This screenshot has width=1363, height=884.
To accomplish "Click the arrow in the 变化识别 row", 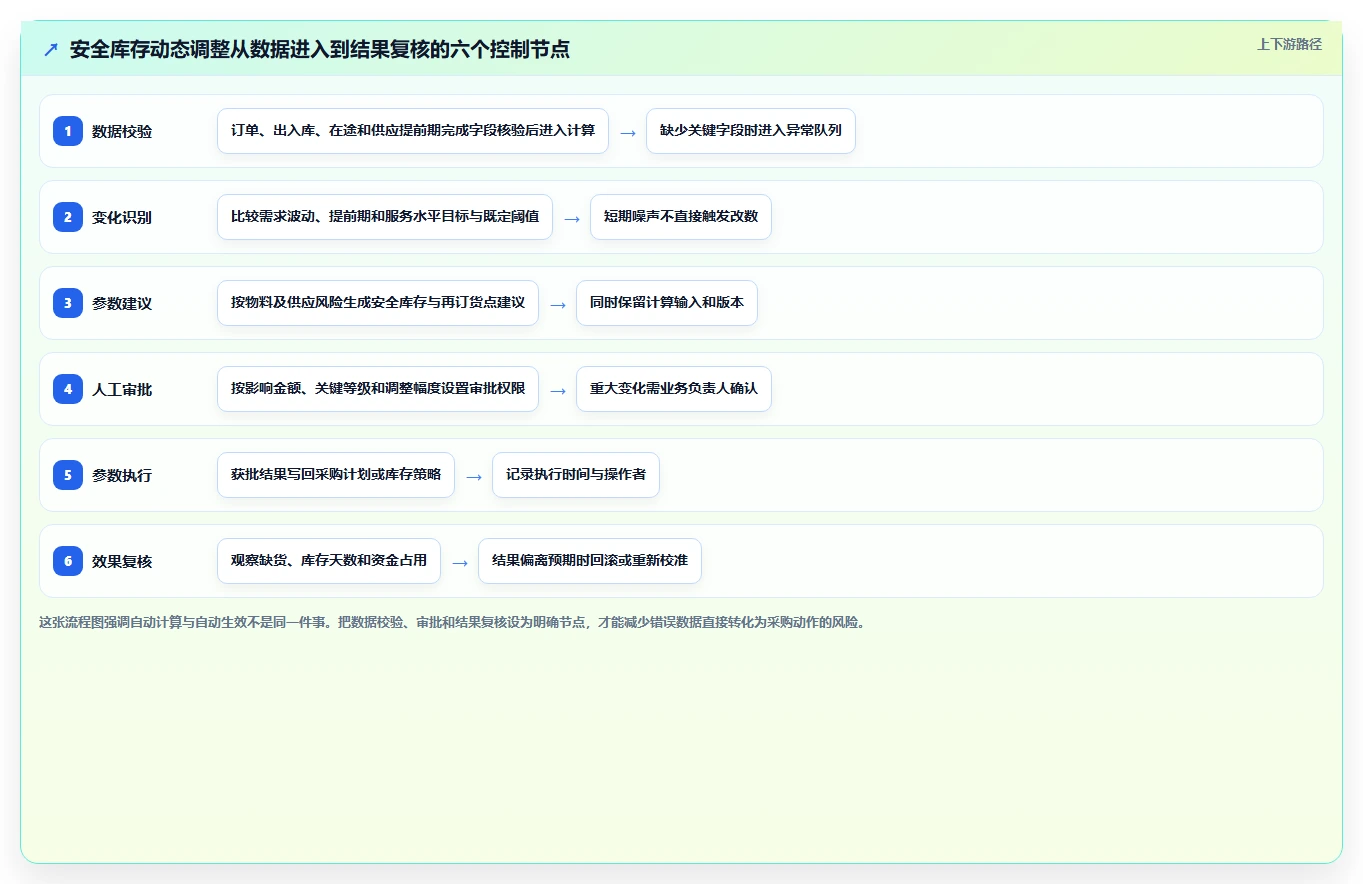I will pyautogui.click(x=572, y=218).
